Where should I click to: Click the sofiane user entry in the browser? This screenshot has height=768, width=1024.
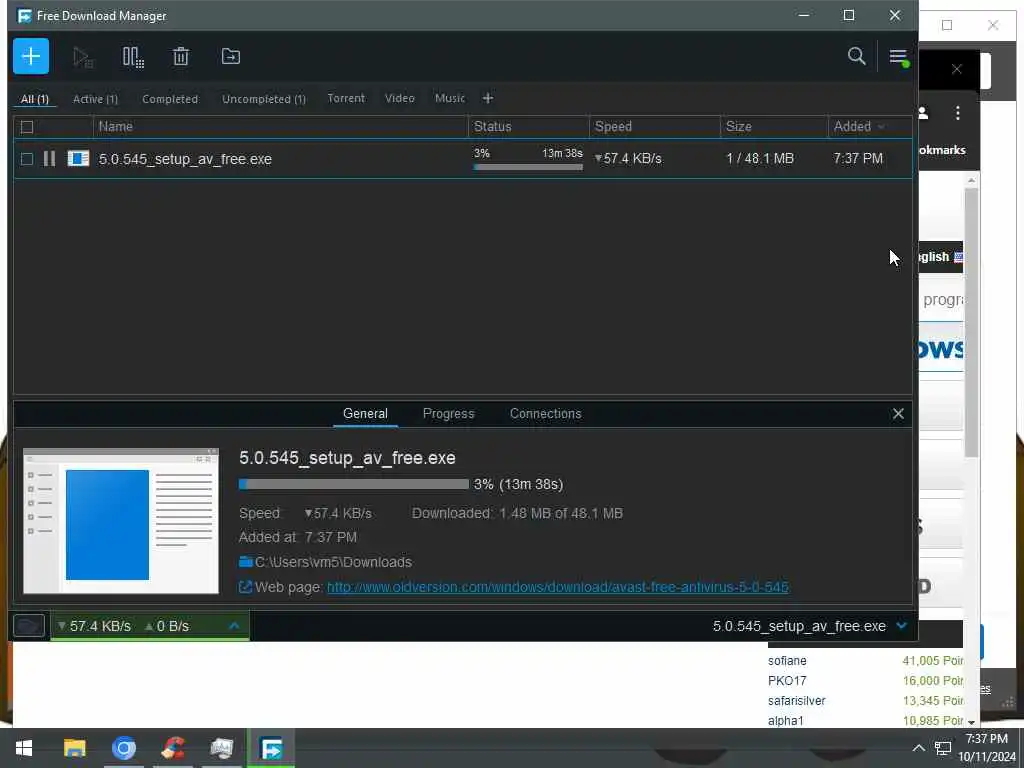point(787,661)
